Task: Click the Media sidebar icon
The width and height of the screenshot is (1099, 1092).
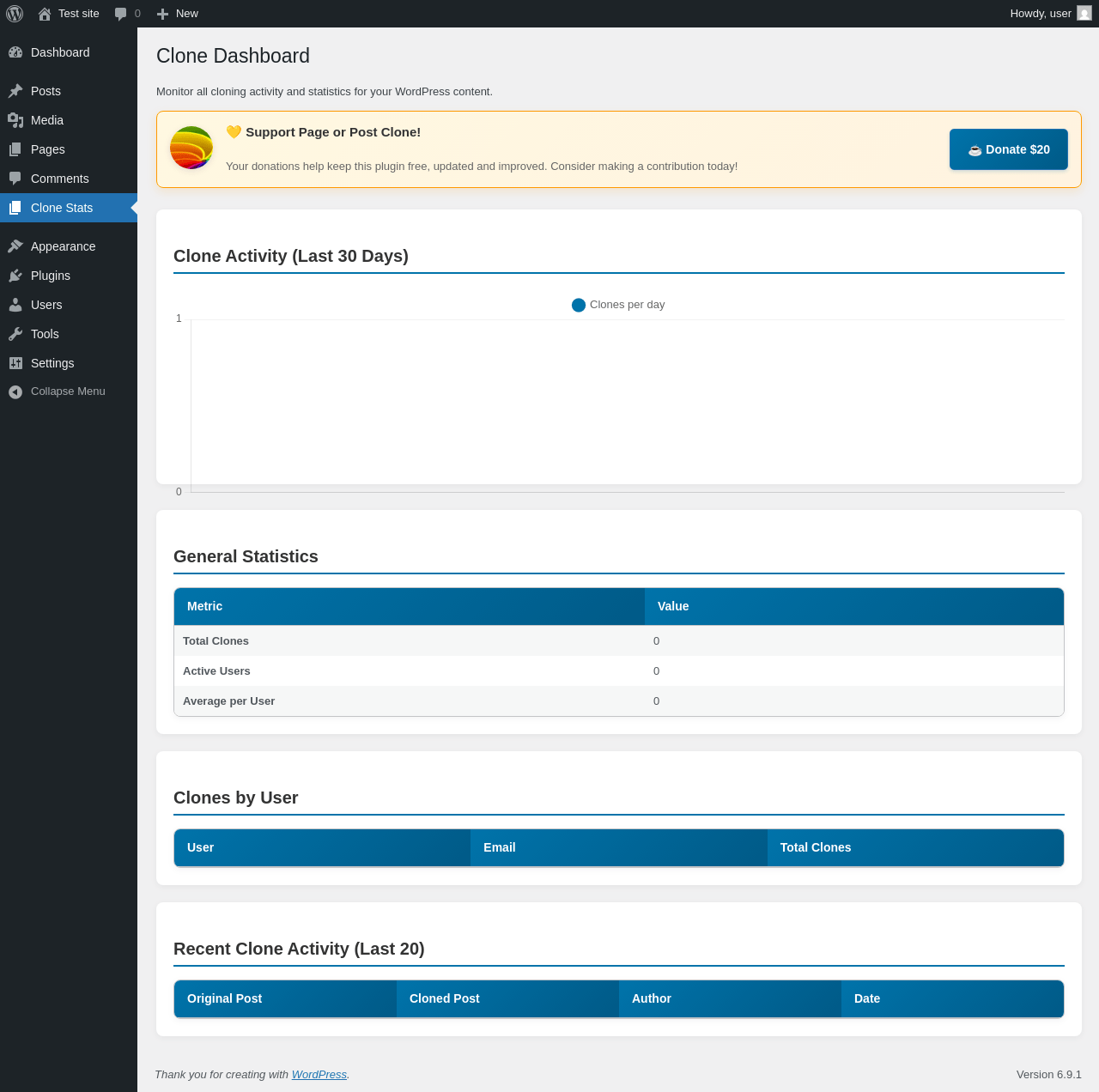Action: [x=15, y=120]
